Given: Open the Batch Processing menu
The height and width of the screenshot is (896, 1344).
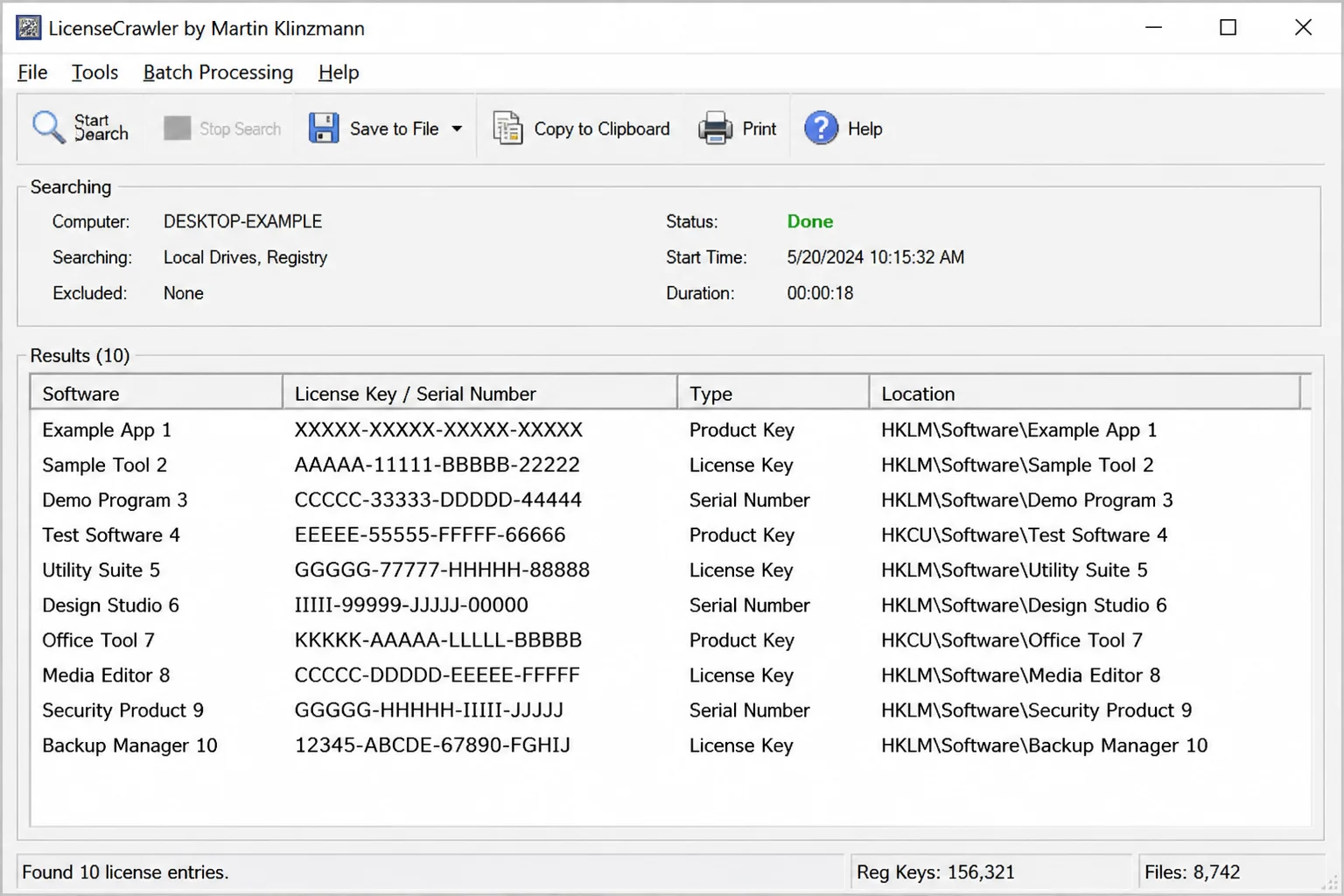Looking at the screenshot, I should coord(218,73).
